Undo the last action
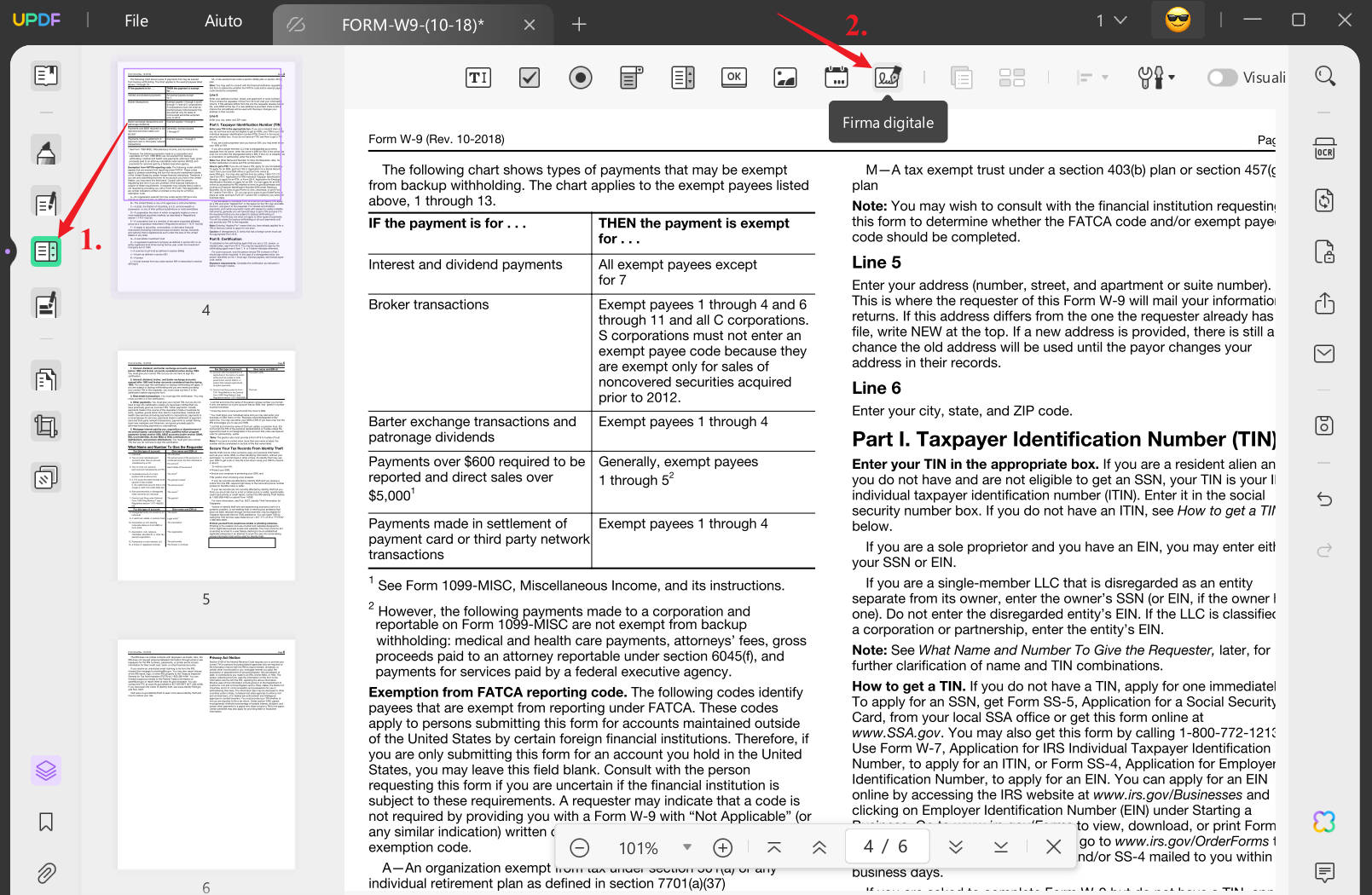The width and height of the screenshot is (1372, 895). (x=1324, y=499)
